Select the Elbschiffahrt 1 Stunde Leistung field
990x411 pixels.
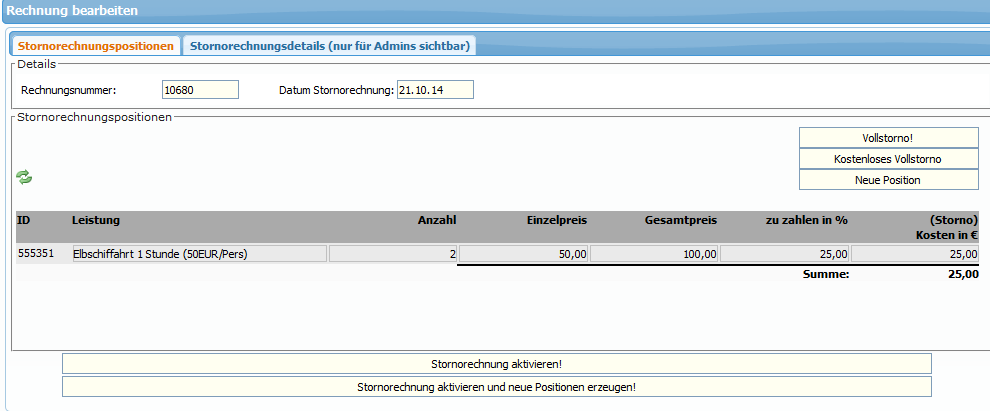[x=198, y=254]
